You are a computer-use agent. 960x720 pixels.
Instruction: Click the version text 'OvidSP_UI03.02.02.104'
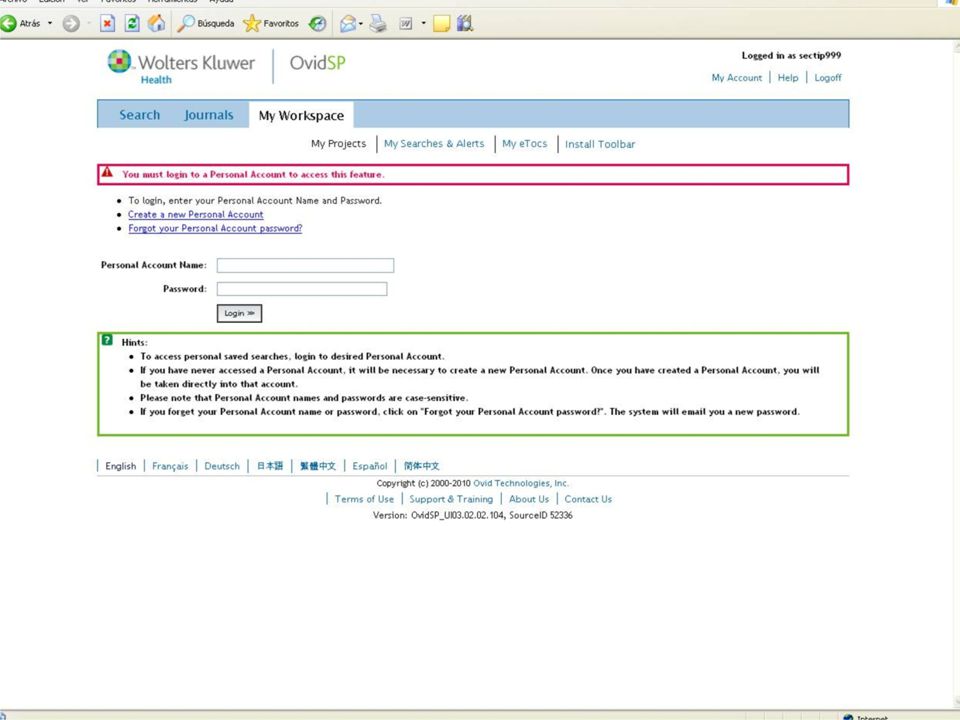point(457,516)
